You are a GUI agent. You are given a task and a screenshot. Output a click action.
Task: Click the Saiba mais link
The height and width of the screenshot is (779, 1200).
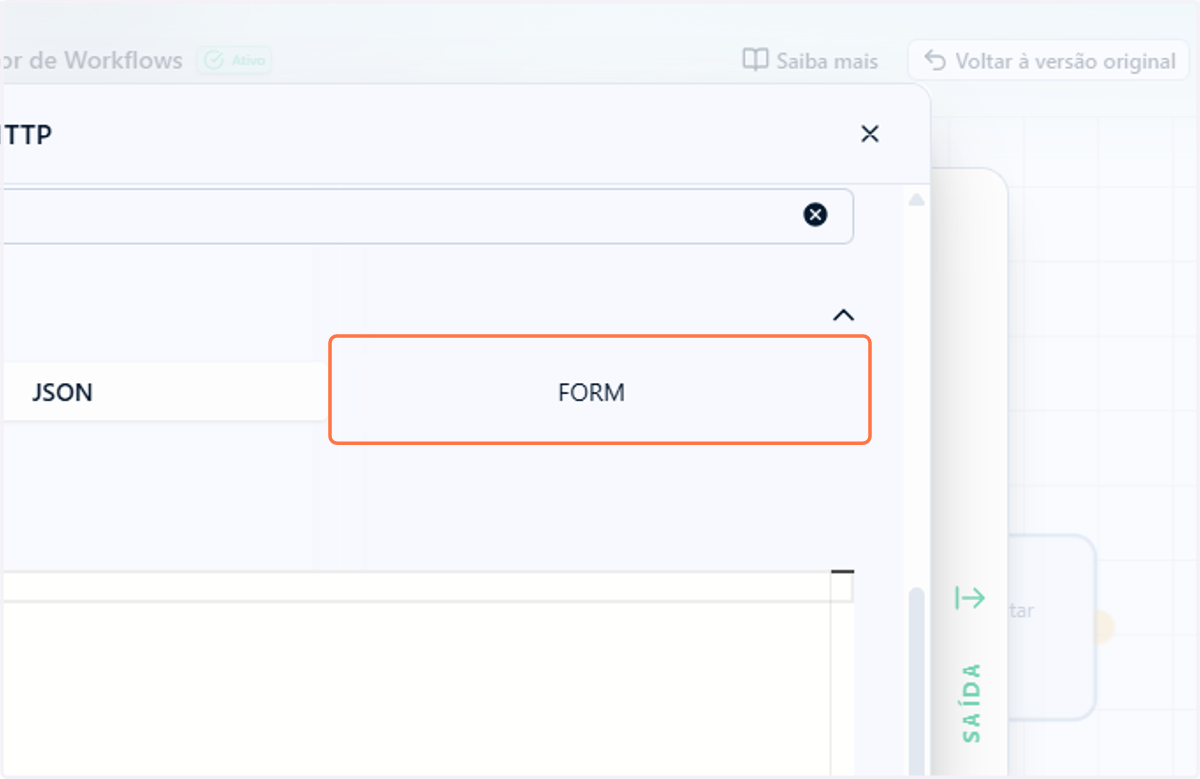(810, 61)
